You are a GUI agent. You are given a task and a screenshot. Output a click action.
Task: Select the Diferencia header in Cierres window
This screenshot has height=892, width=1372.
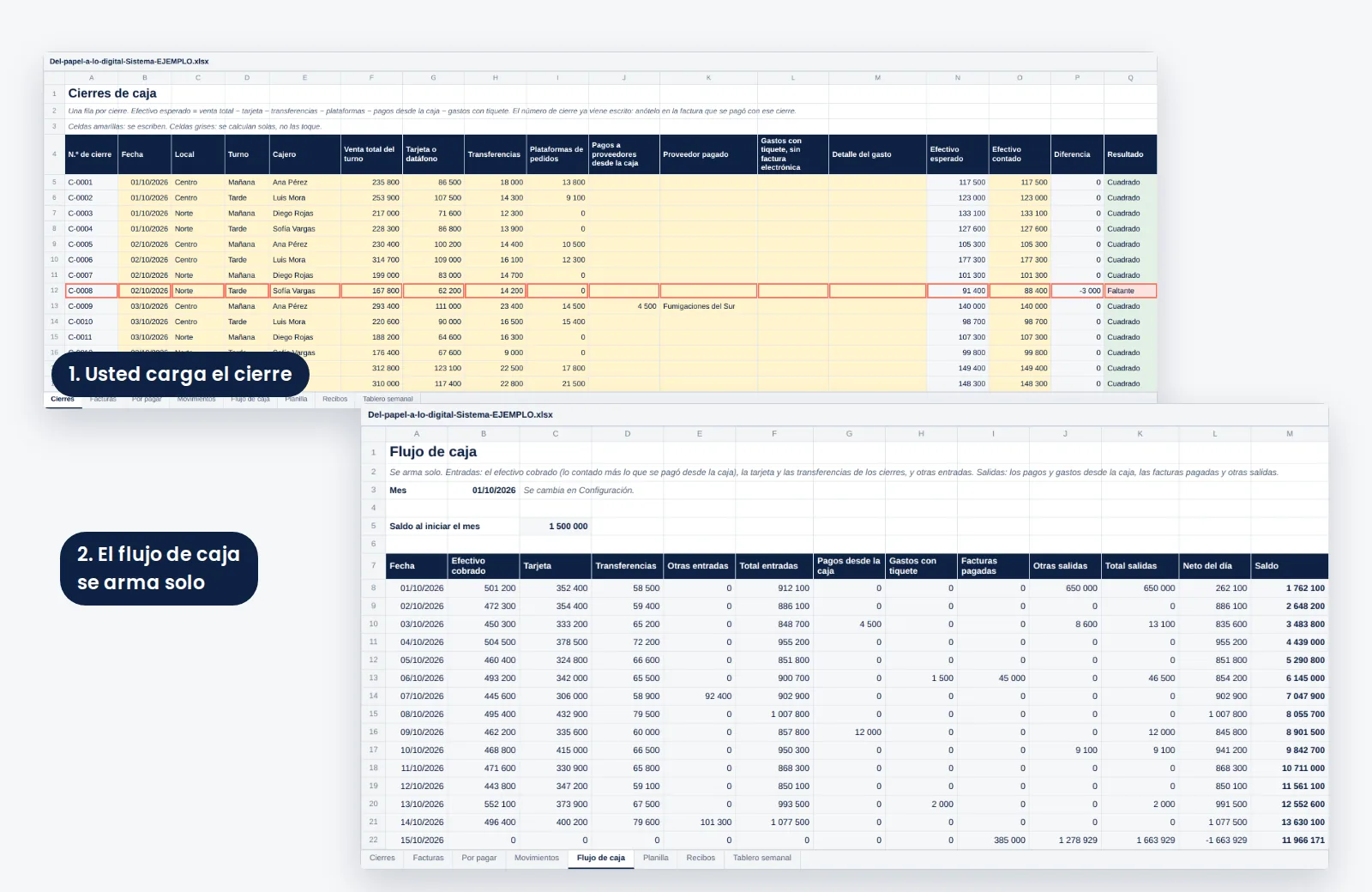[1077, 154]
